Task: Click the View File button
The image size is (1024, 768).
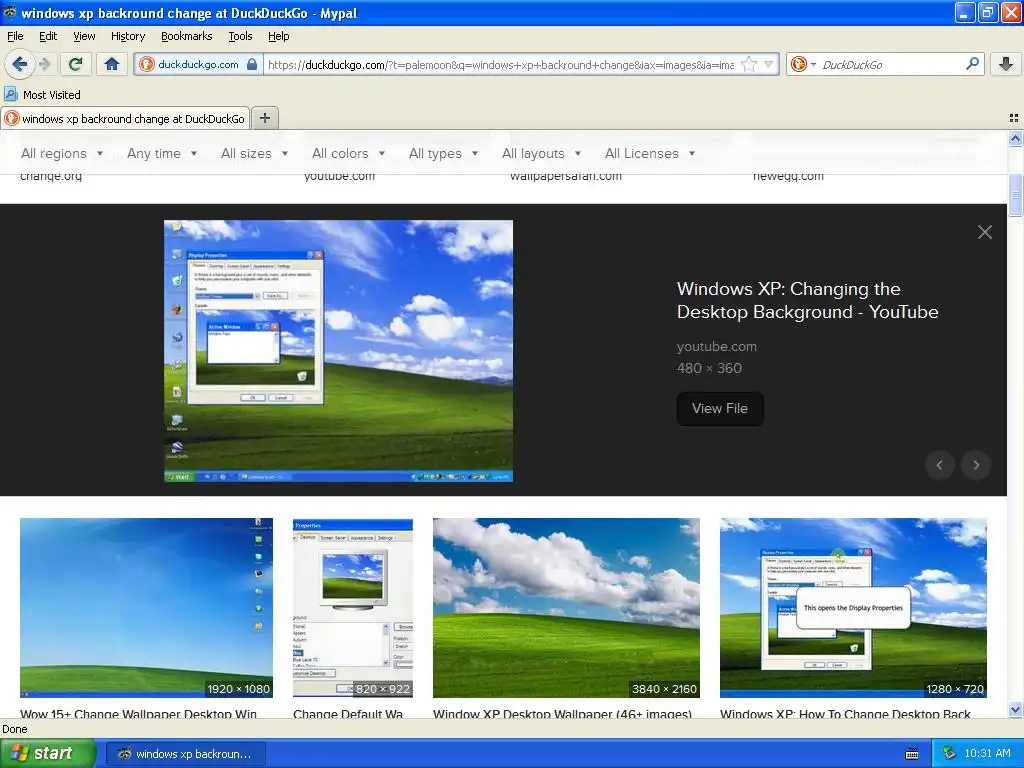Action: (x=720, y=408)
